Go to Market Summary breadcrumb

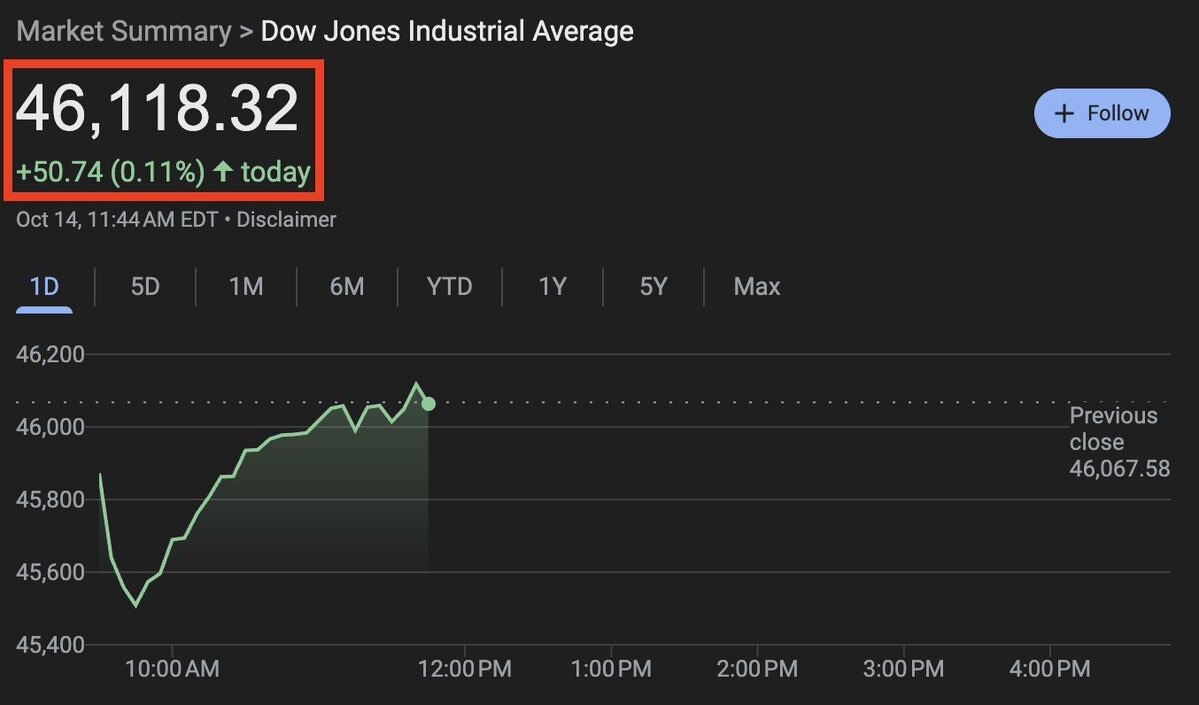pyautogui.click(x=123, y=31)
